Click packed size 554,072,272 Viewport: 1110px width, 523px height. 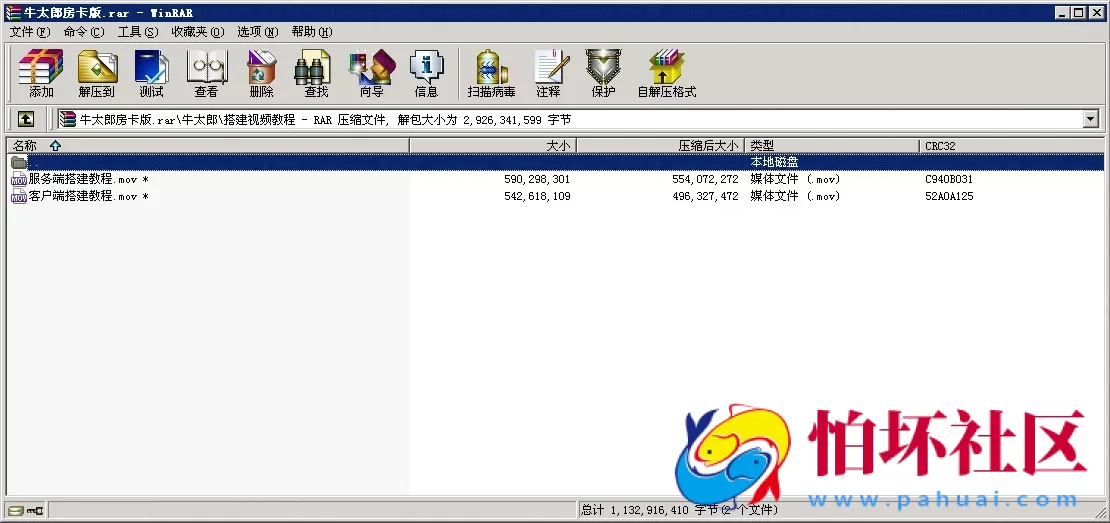click(x=705, y=180)
